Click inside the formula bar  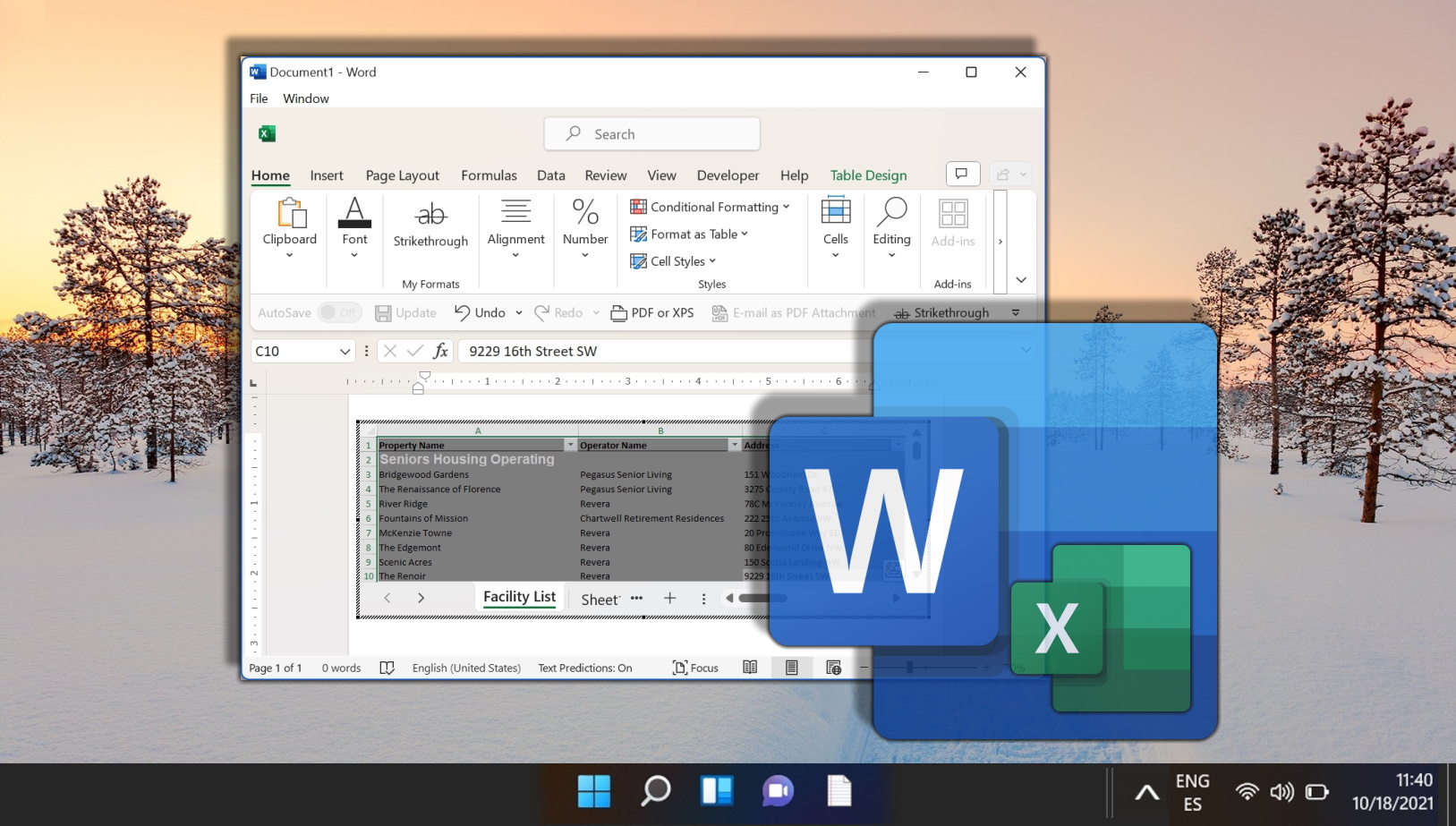(x=626, y=351)
